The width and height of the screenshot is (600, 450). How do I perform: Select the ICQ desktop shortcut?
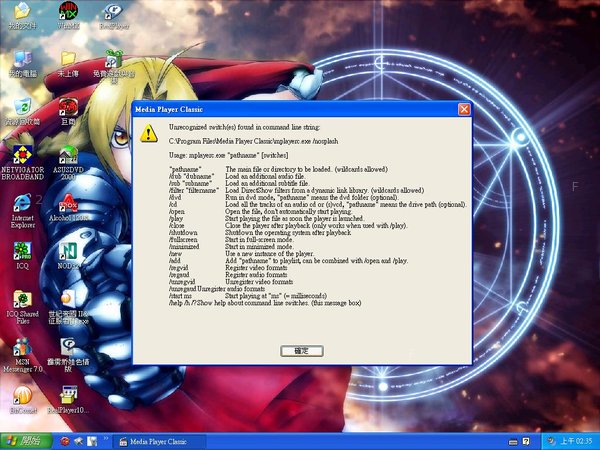point(23,256)
